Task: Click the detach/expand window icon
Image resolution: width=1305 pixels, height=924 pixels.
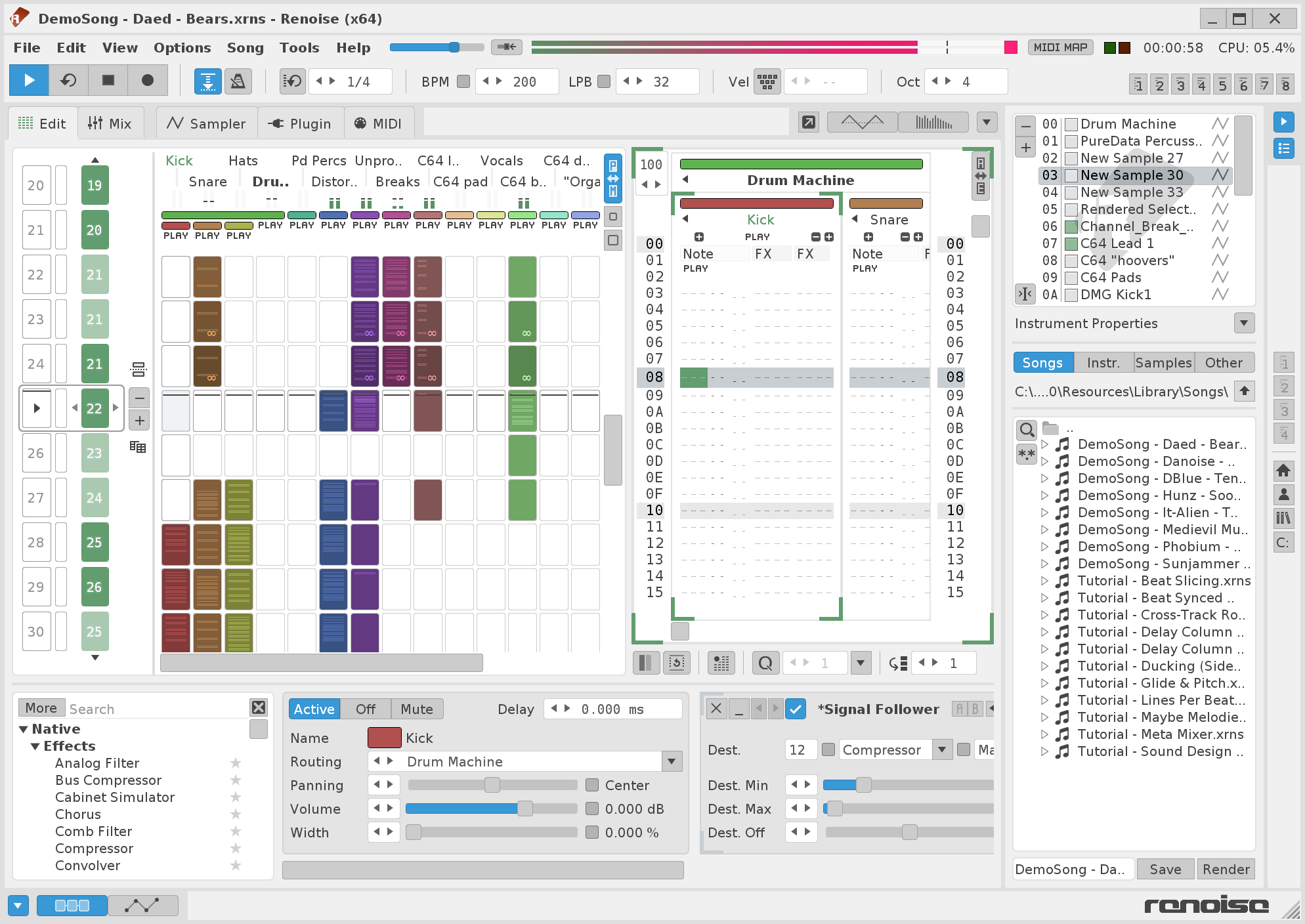Action: 809,122
